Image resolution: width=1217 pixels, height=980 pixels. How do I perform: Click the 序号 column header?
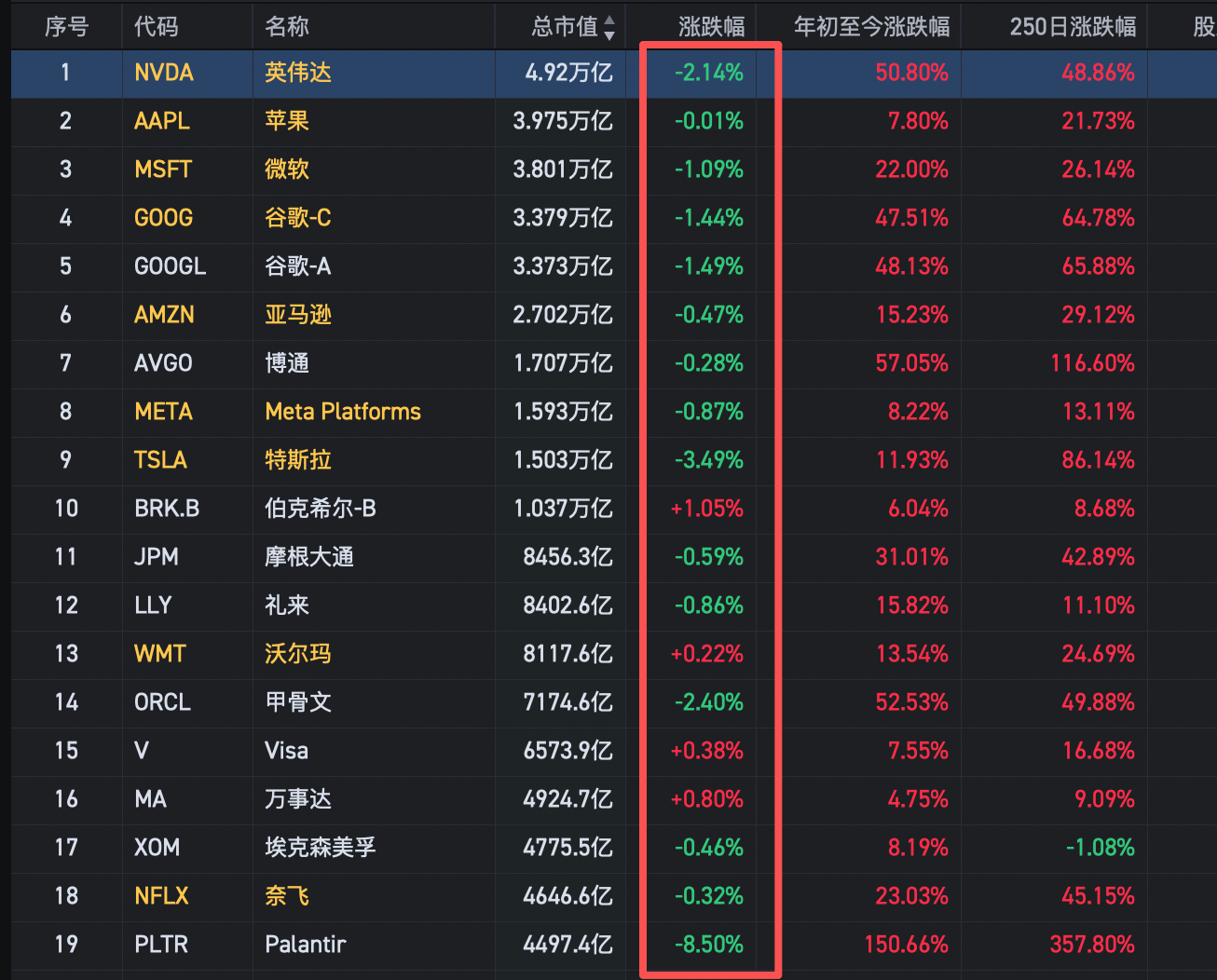(66, 27)
